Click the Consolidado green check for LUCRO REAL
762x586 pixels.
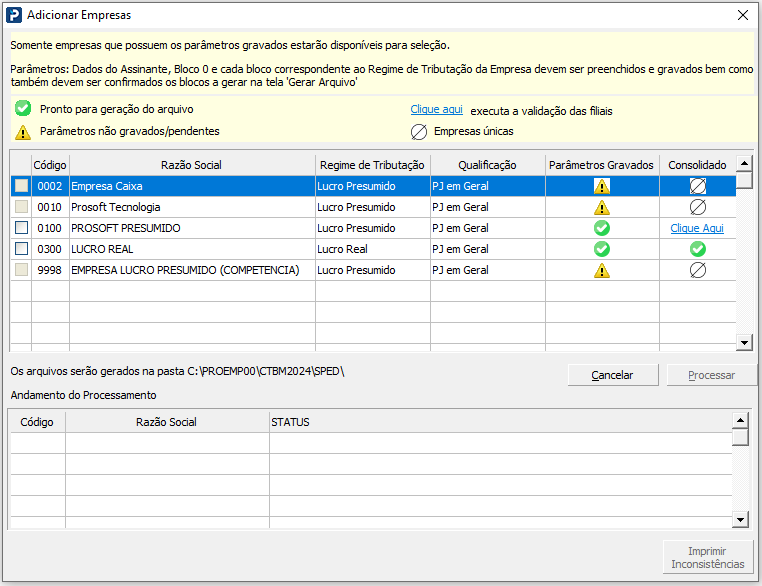(x=698, y=249)
